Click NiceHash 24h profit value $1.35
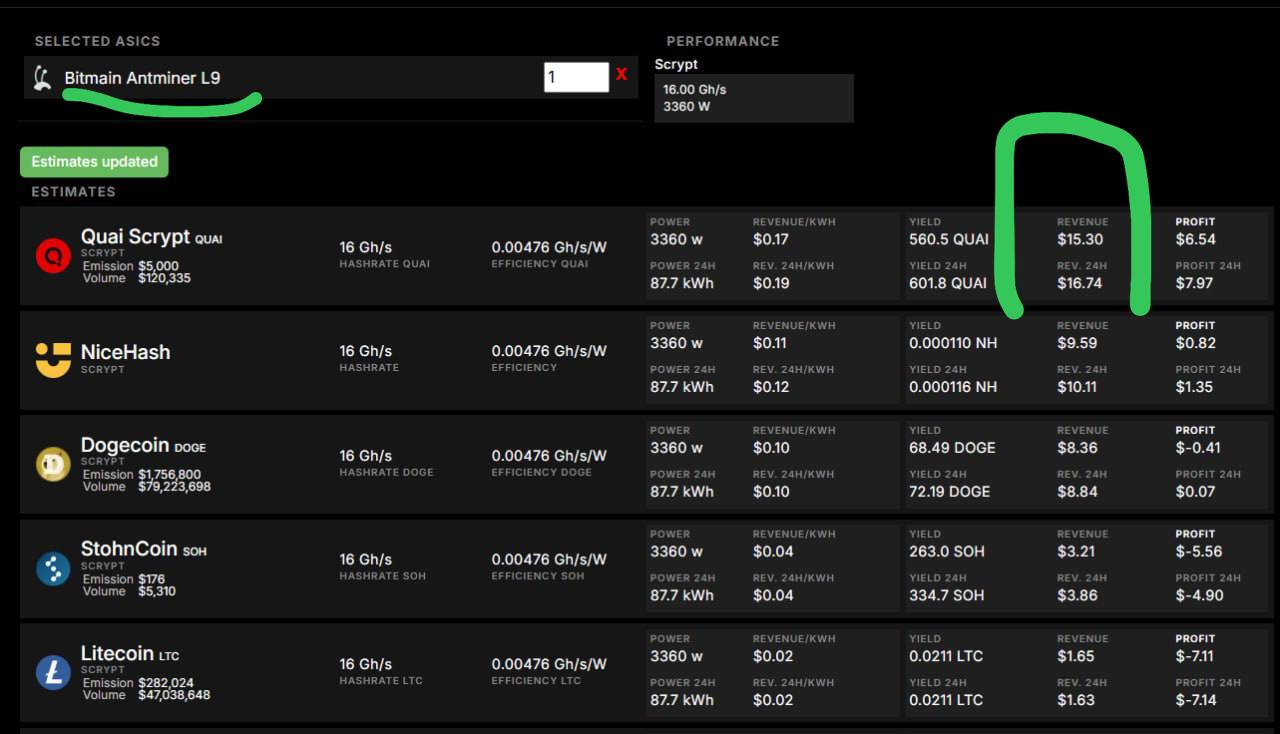1280x734 pixels. tap(1194, 387)
